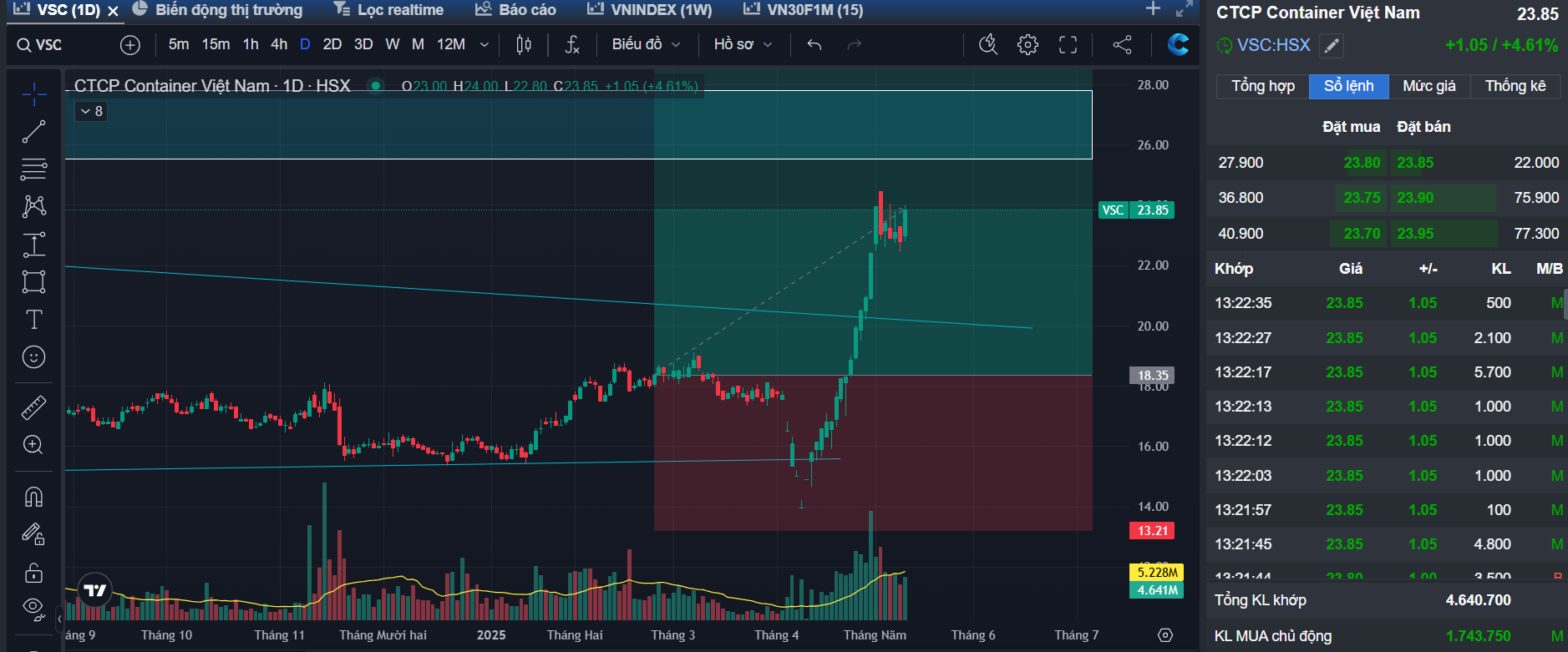Viewport: 1568px width, 652px height.
Task: Click the 13:22:27 matched trade row
Action: click(x=1387, y=338)
